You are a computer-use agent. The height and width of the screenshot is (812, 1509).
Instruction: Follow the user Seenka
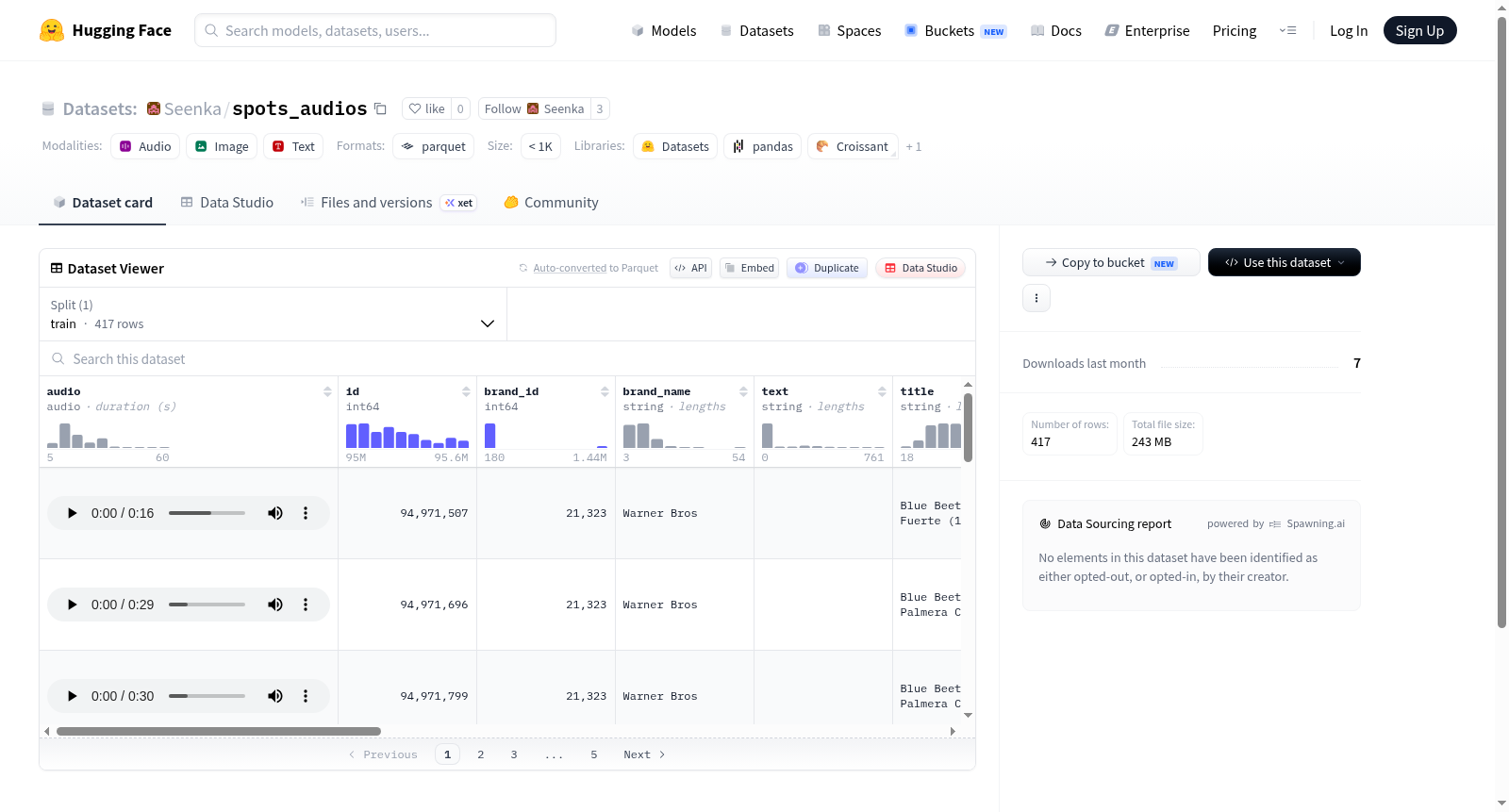[535, 108]
